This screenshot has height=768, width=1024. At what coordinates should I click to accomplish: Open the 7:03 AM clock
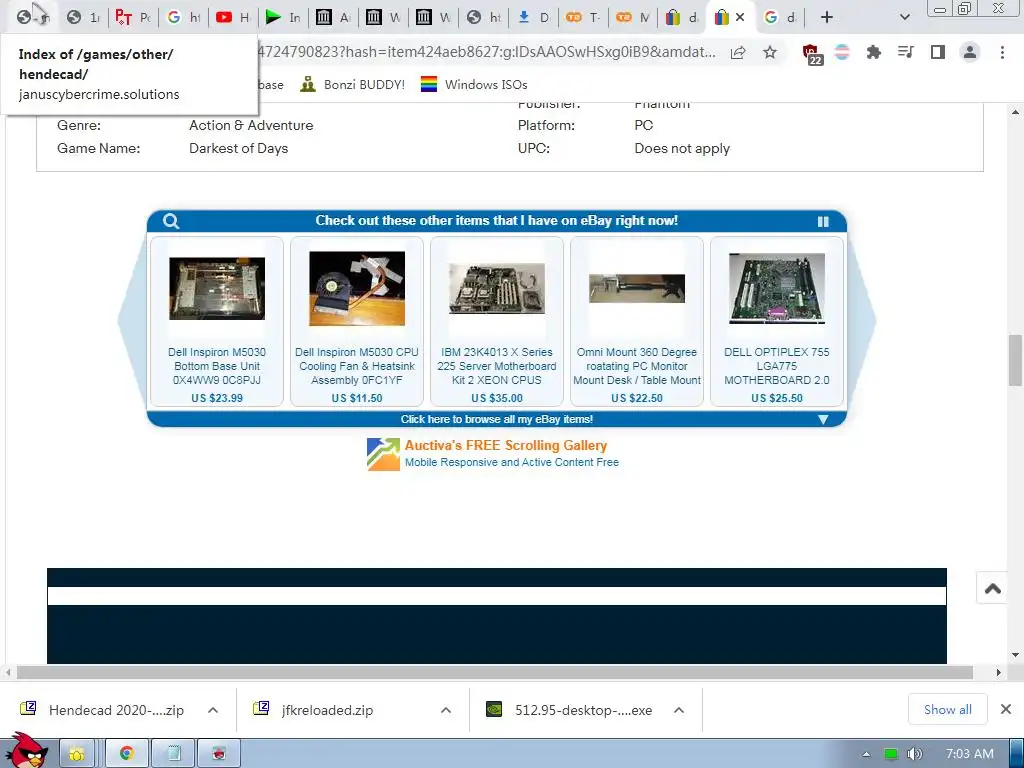(970, 754)
